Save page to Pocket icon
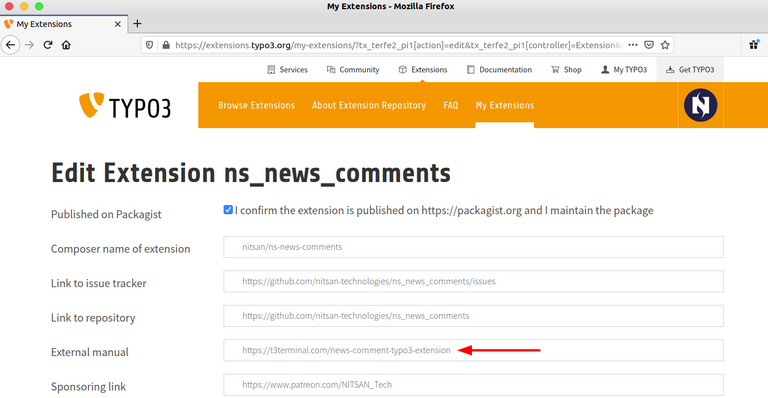Image resolution: width=768 pixels, height=398 pixels. (x=649, y=45)
